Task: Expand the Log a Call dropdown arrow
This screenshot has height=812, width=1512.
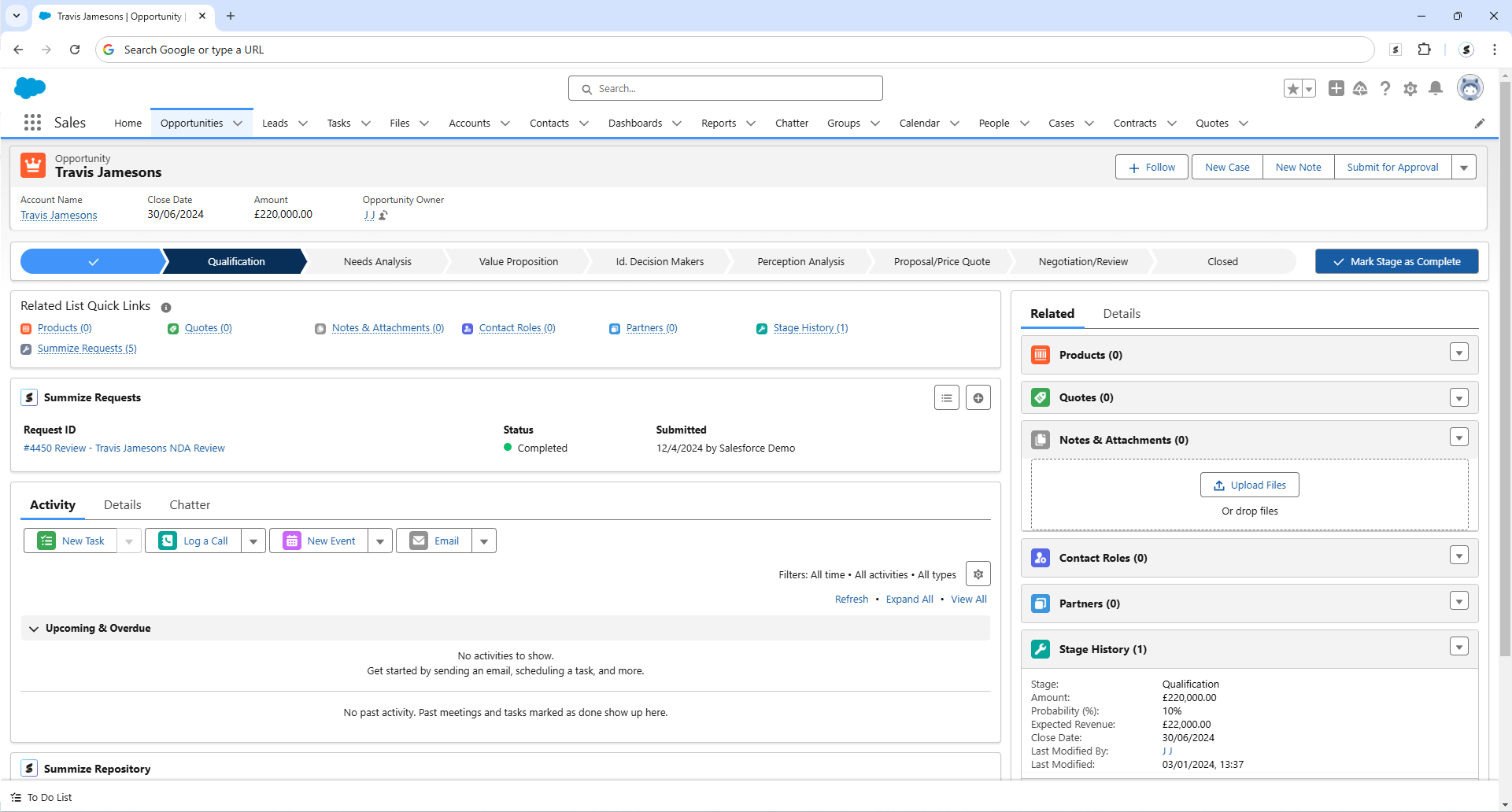Action: [x=253, y=541]
